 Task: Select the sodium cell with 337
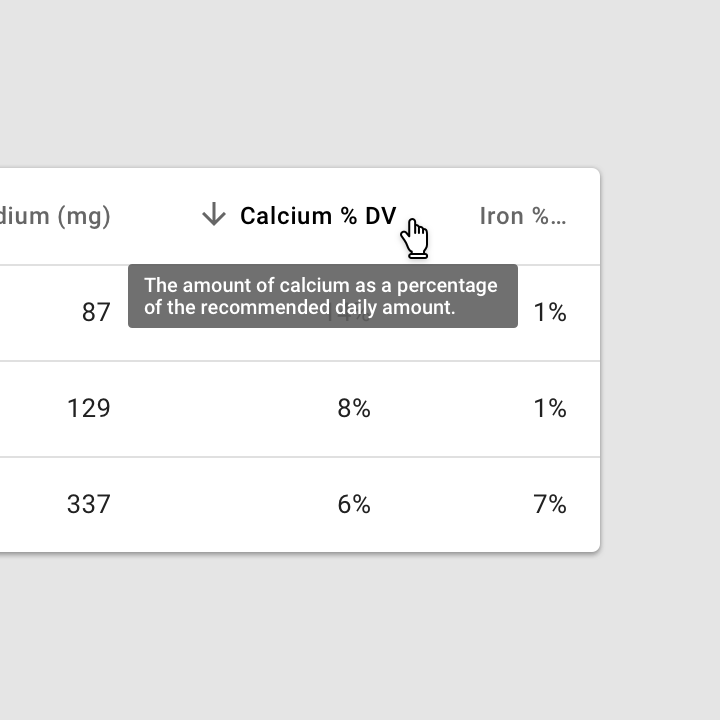click(89, 504)
